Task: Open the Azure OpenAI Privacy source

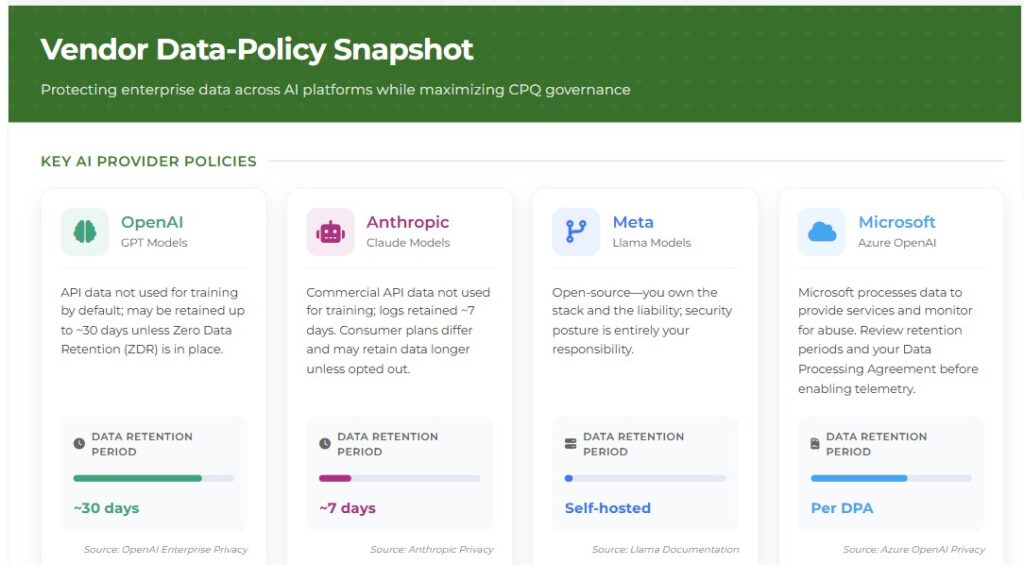Action: (x=914, y=549)
